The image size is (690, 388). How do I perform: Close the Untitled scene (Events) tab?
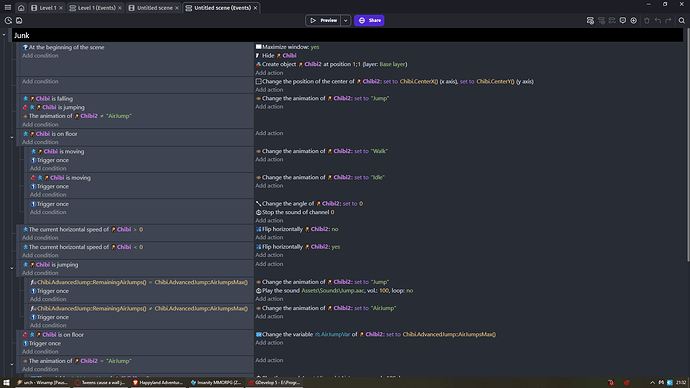pyautogui.click(x=255, y=8)
